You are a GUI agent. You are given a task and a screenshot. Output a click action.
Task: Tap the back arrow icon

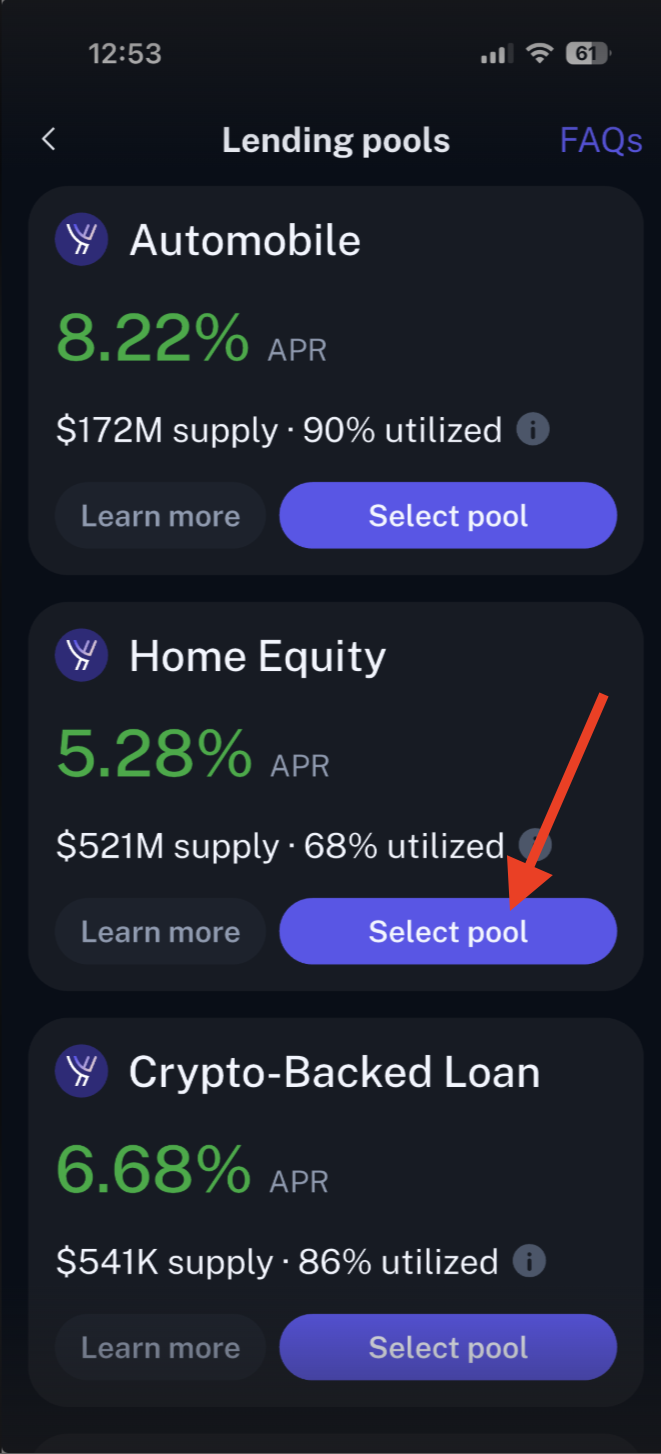[48, 140]
